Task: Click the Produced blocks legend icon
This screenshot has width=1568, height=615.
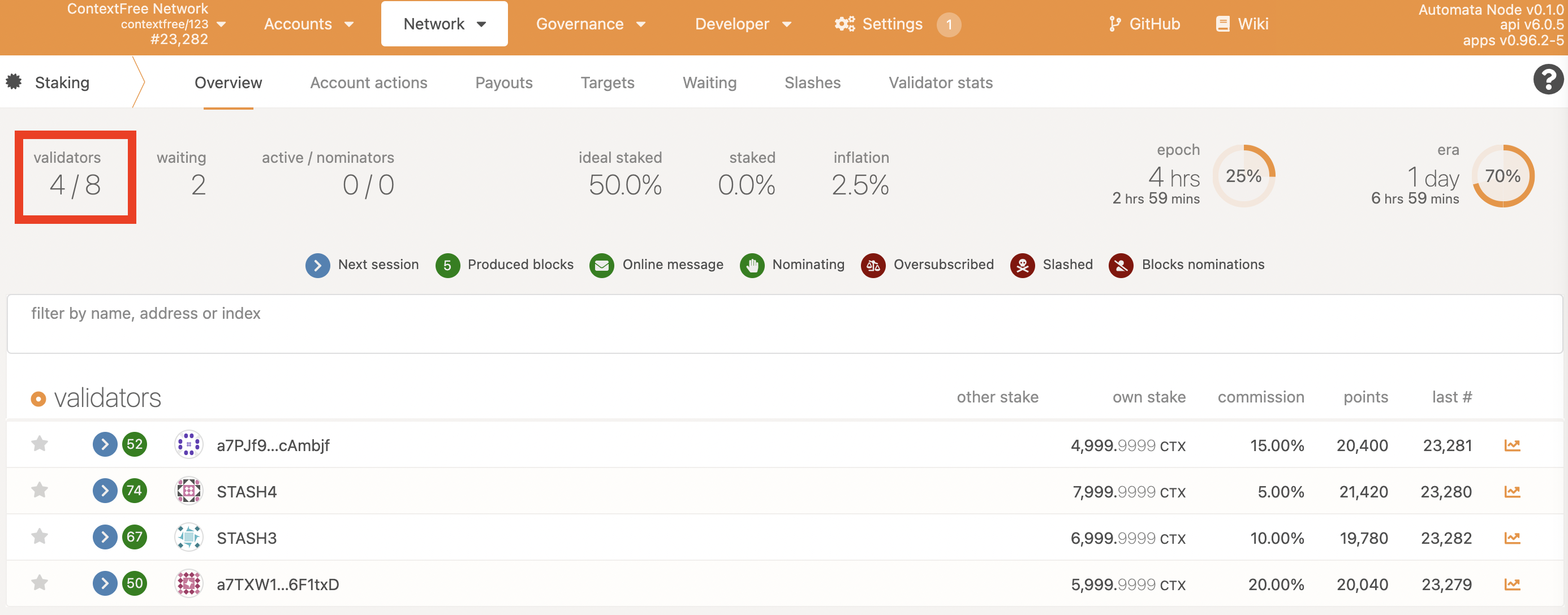Action: [447, 265]
